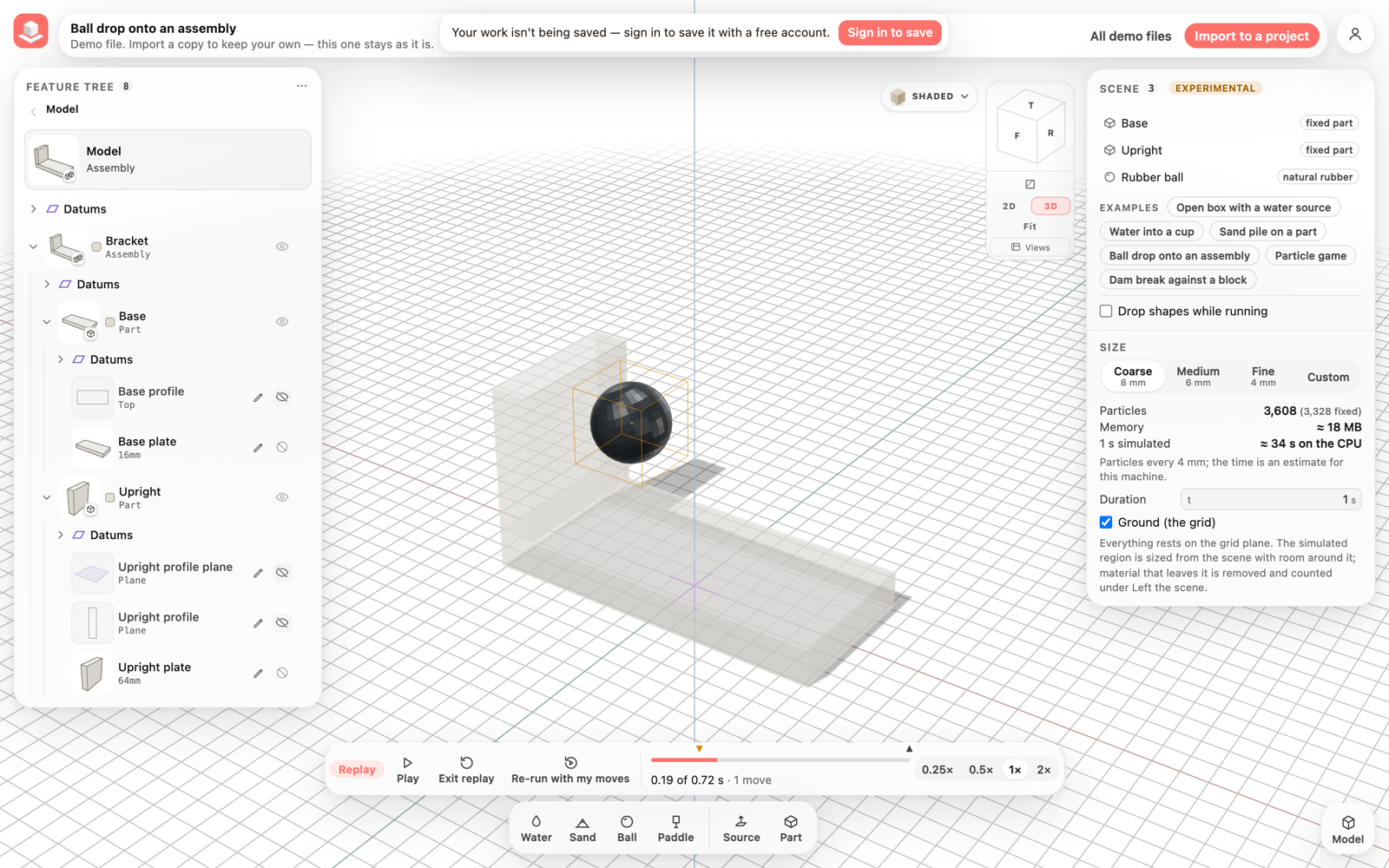The width and height of the screenshot is (1389, 868).
Task: Edit the Upright plate feature
Action: point(258,674)
